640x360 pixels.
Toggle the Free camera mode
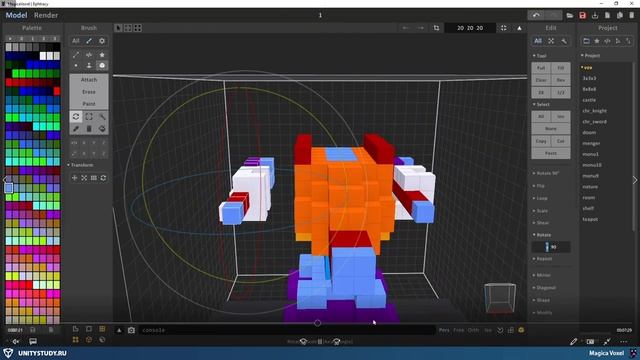[459, 330]
